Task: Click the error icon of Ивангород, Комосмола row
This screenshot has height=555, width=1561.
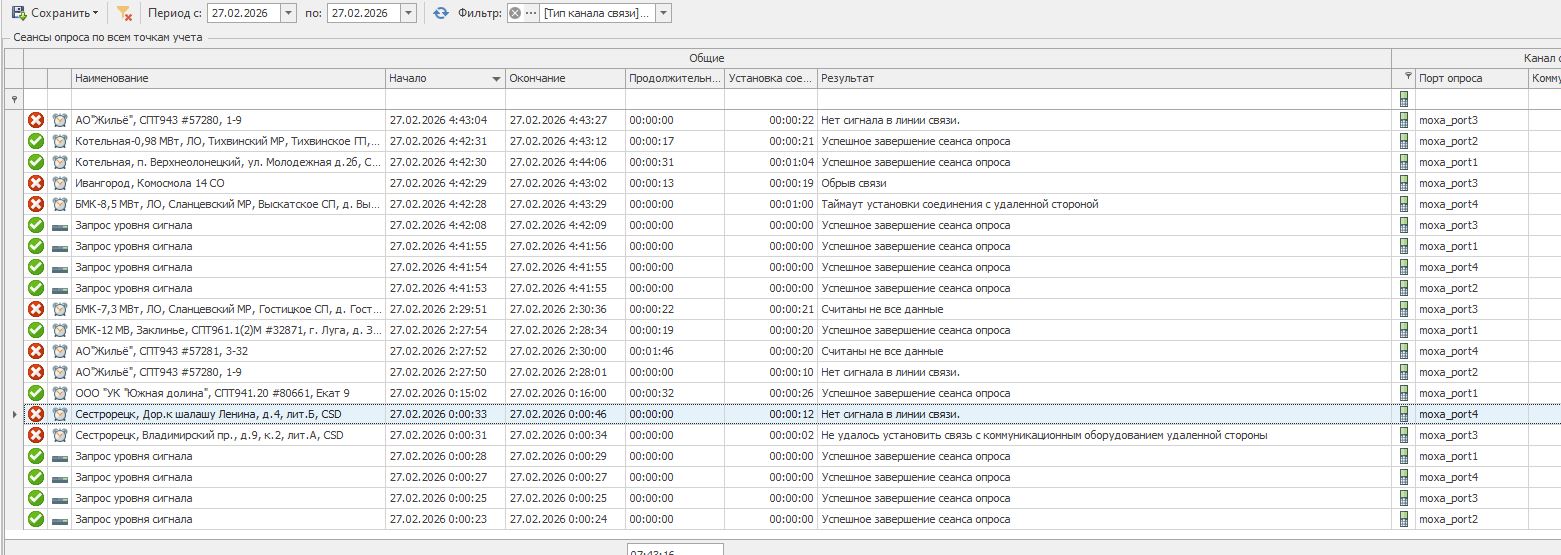Action: point(36,183)
